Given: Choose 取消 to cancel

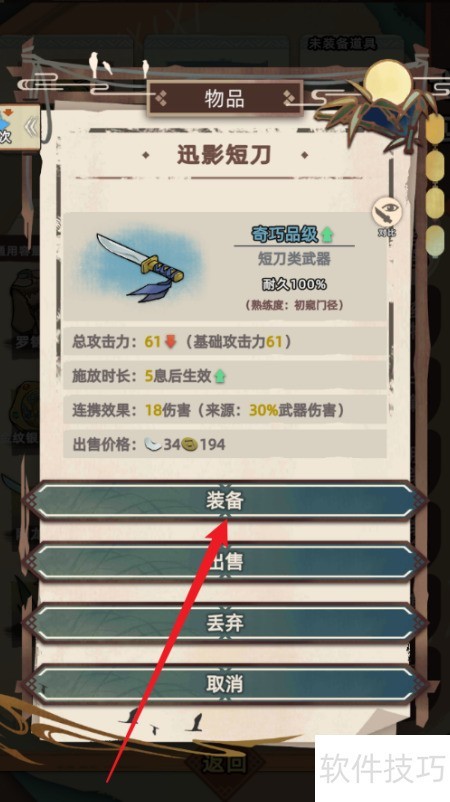Looking at the screenshot, I should tap(225, 684).
